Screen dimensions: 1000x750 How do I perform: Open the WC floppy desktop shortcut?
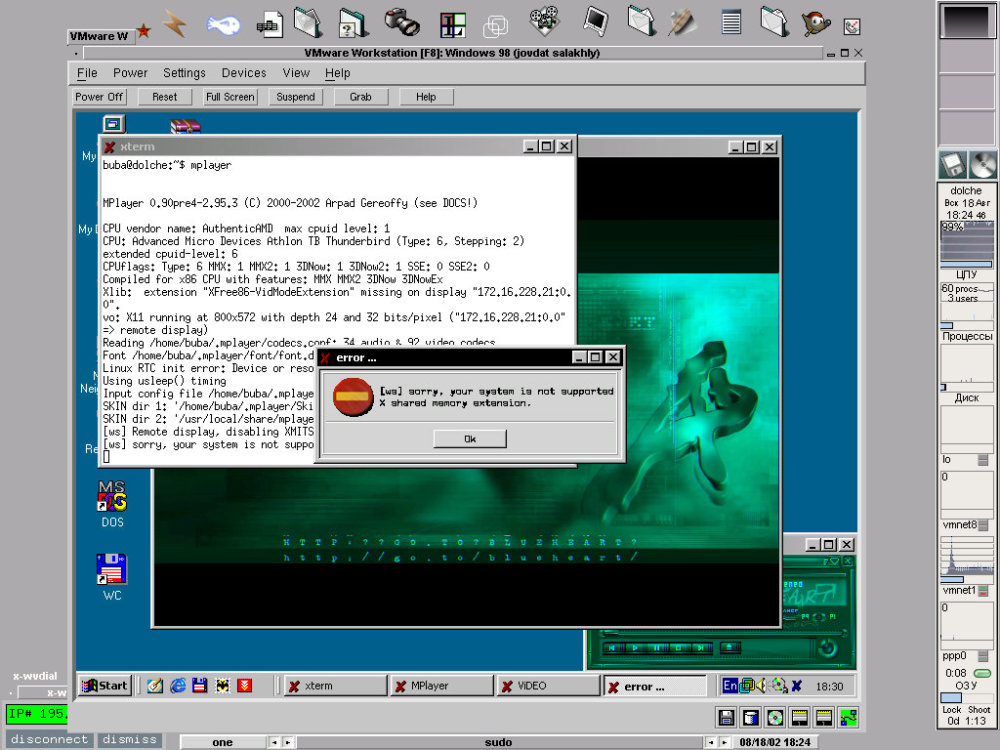[112, 577]
